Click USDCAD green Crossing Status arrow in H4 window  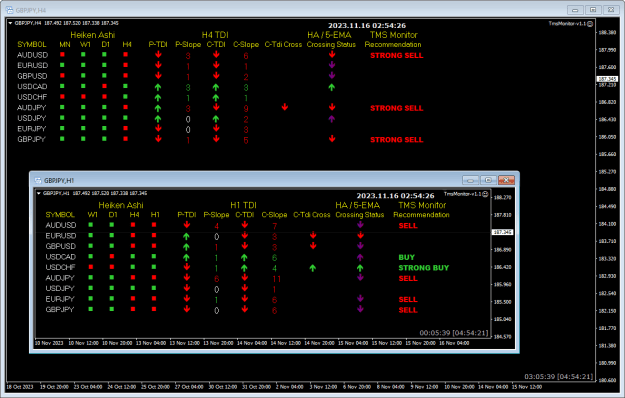(x=332, y=87)
